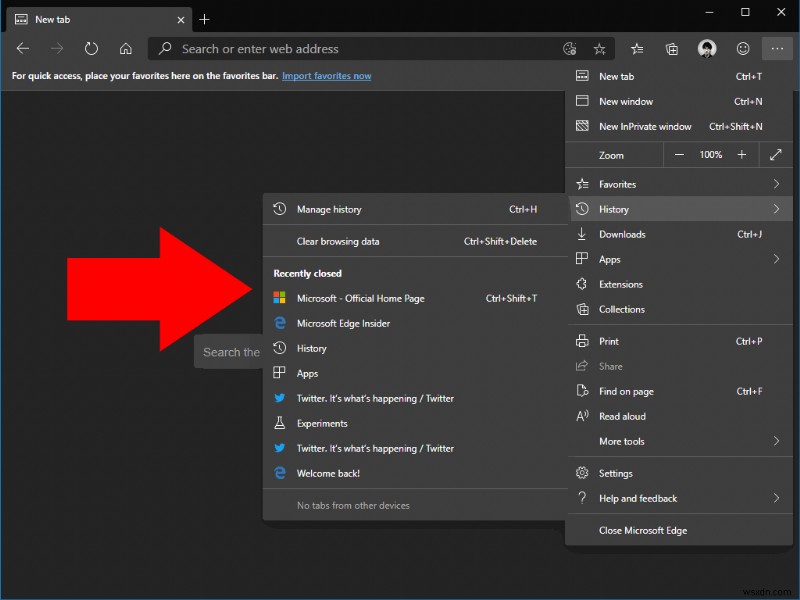Reload the page with the refresh icon
This screenshot has height=600, width=800.
[x=90, y=48]
